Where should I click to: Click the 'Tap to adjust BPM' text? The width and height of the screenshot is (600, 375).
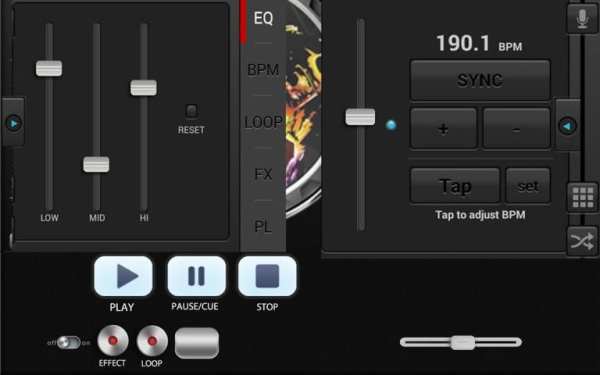480,215
